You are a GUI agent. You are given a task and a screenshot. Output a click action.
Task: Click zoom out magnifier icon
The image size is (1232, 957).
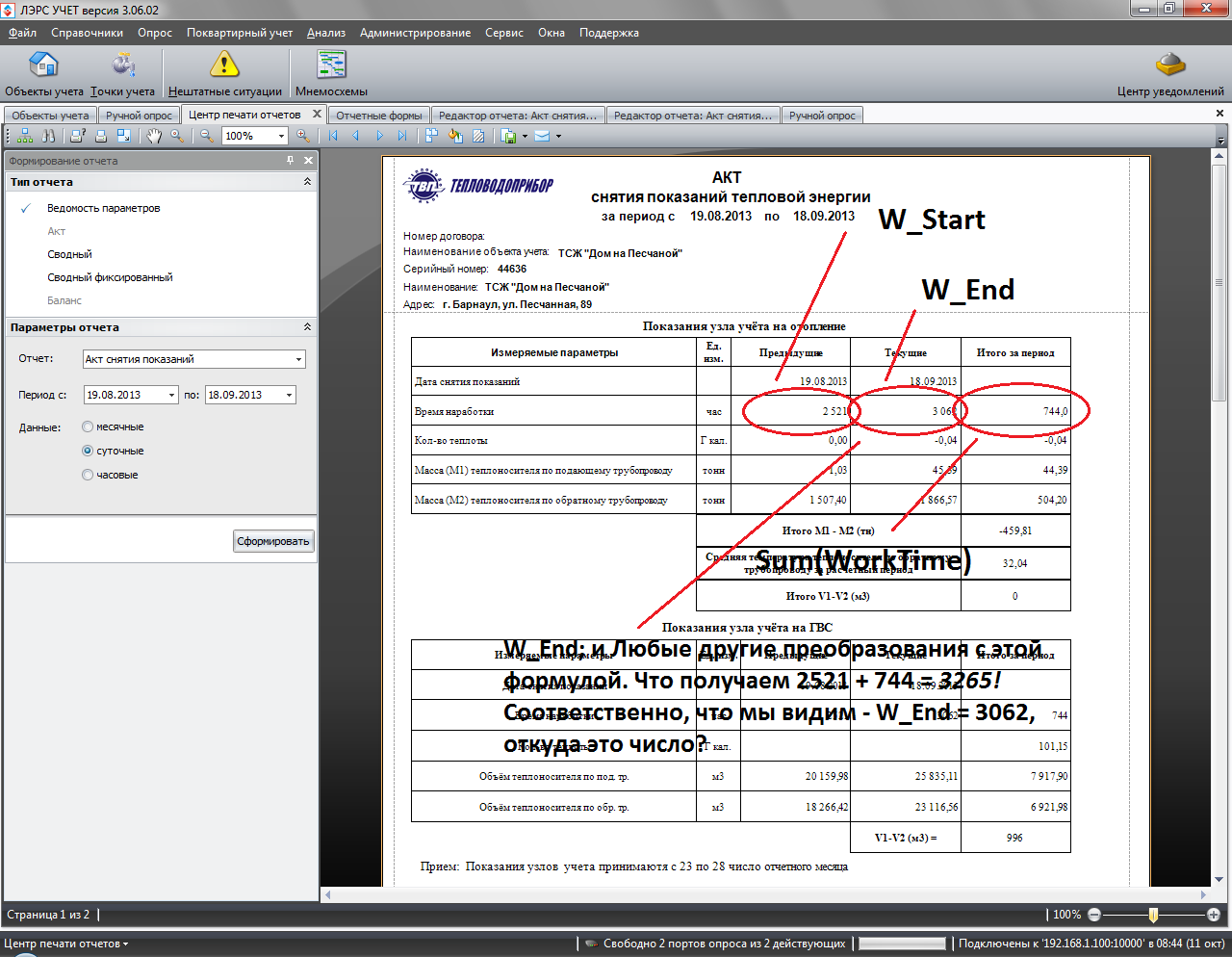[207, 136]
